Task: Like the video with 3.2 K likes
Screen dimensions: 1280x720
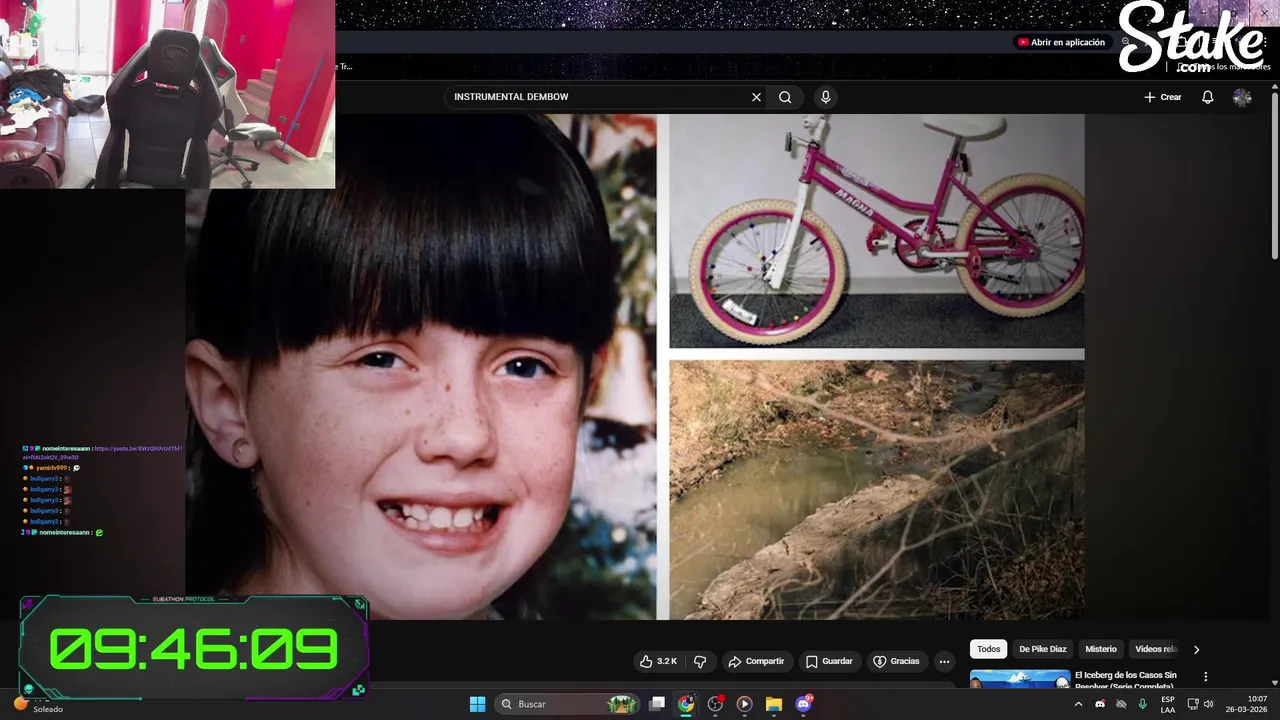Action: click(x=659, y=661)
